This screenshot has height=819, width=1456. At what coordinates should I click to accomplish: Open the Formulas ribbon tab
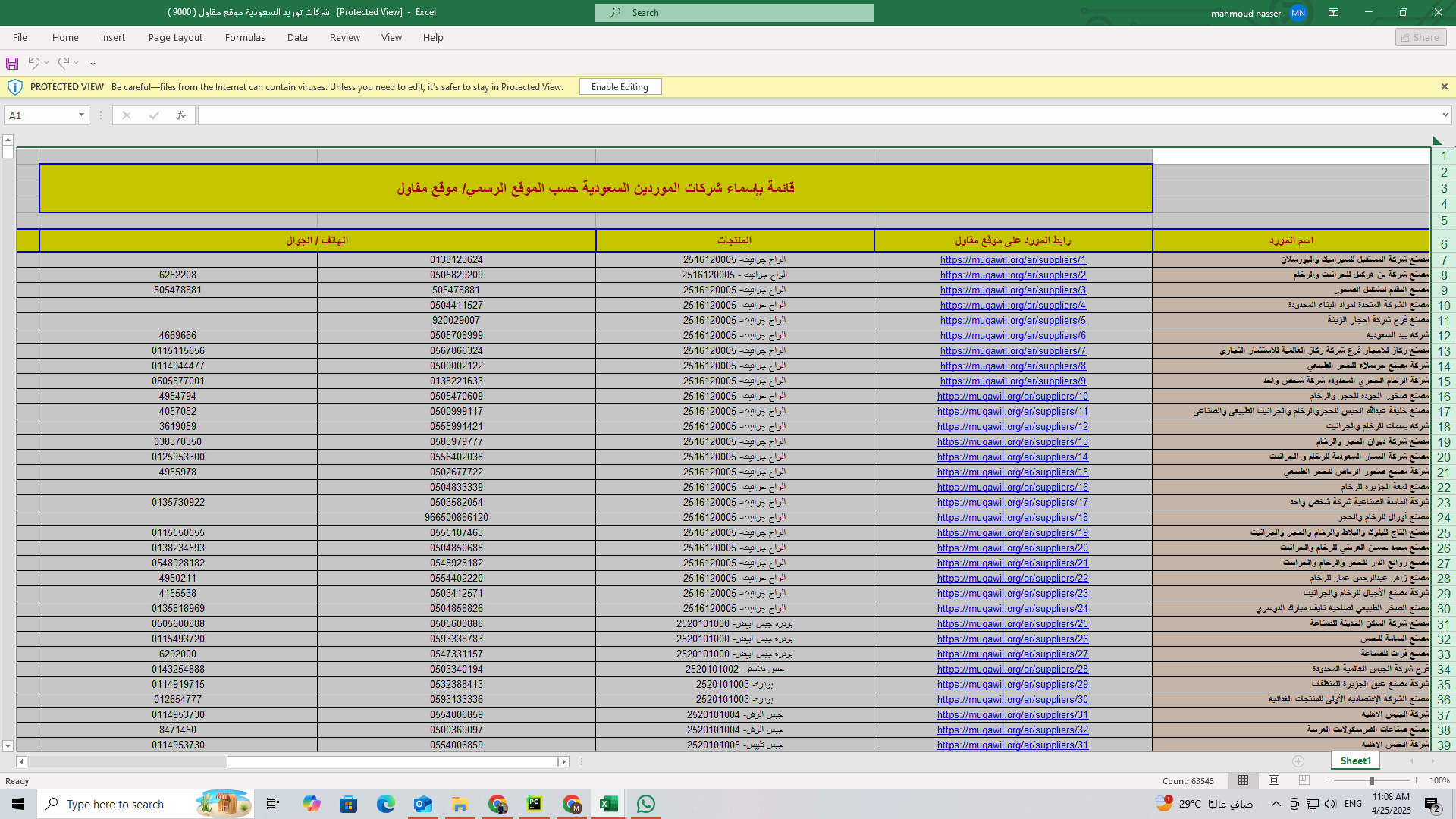(x=245, y=37)
